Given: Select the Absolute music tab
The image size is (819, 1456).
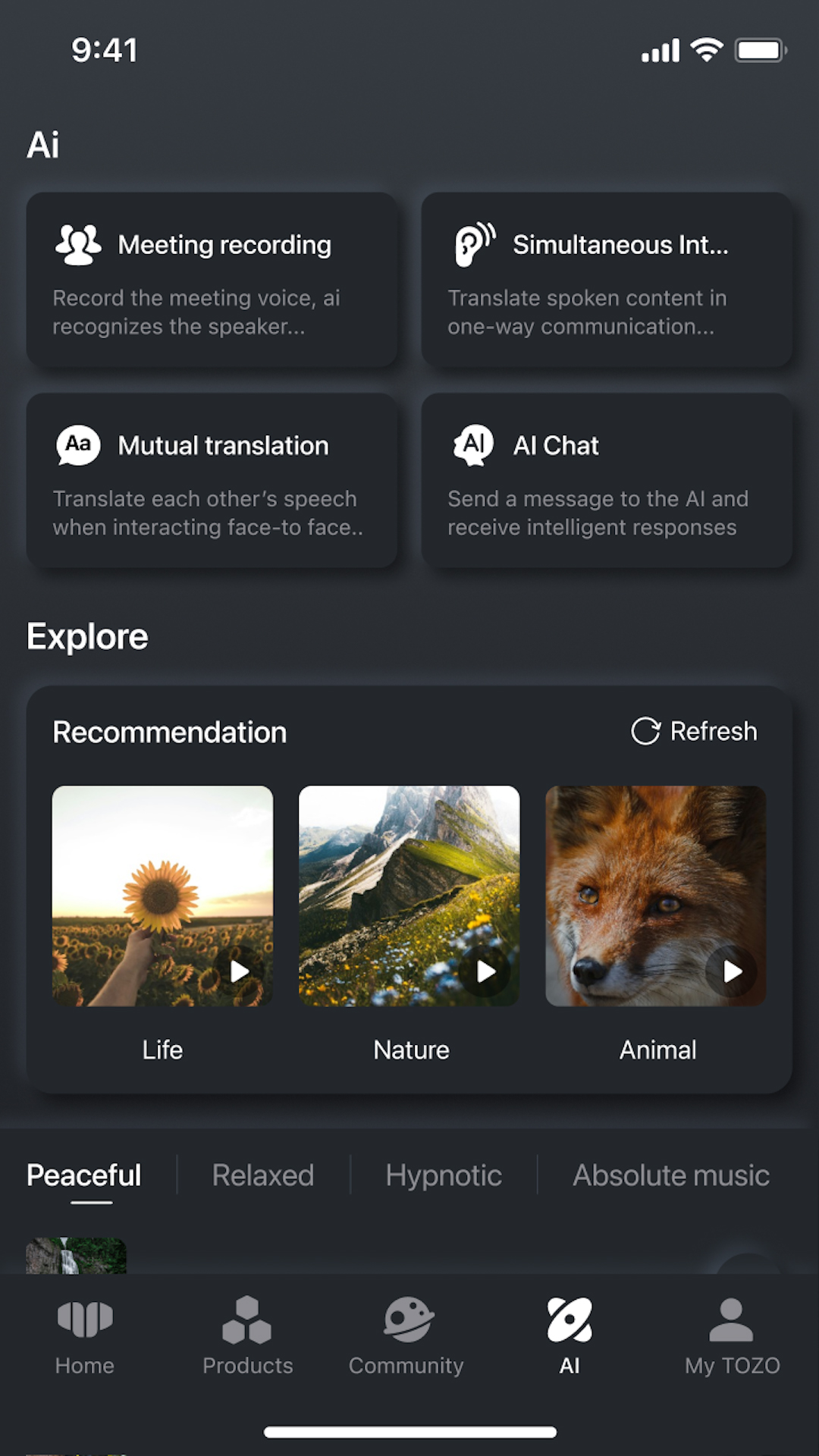Looking at the screenshot, I should (671, 1175).
